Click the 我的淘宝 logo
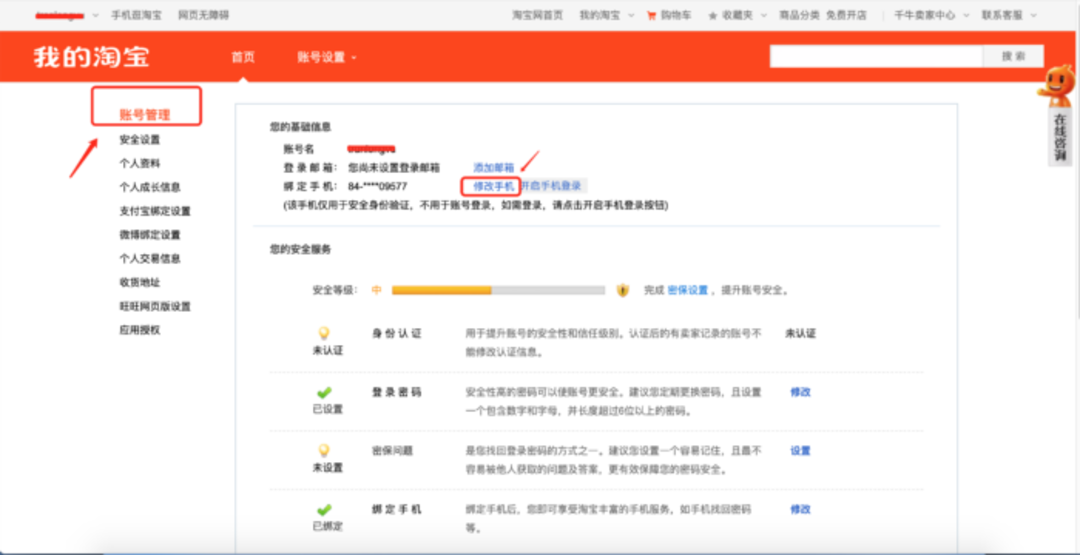 [x=92, y=56]
